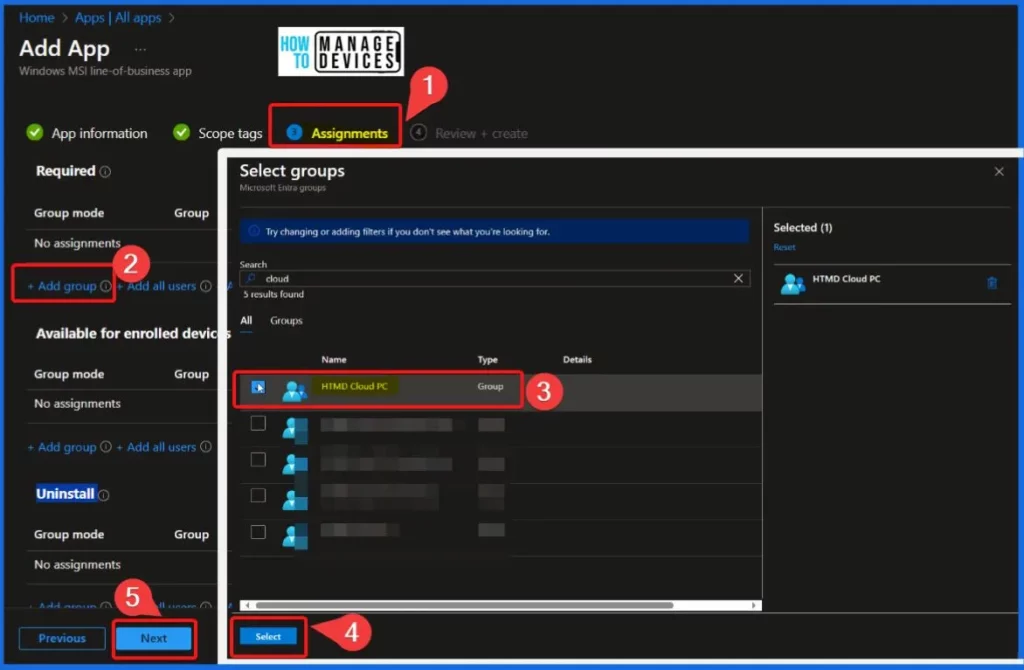Click the info icon in the filter hint banner
Image resolution: width=1024 pixels, height=670 pixels.
point(254,231)
